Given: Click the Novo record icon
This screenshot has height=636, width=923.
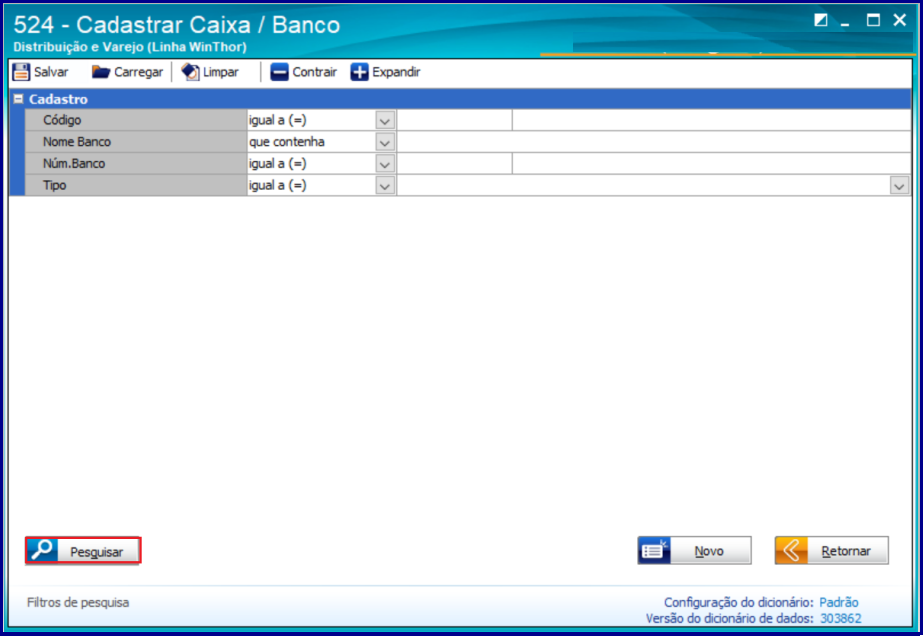Looking at the screenshot, I should (654, 551).
